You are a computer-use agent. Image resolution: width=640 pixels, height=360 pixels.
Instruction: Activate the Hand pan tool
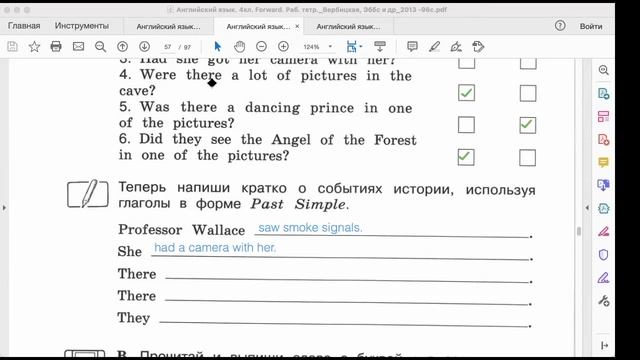(x=240, y=47)
